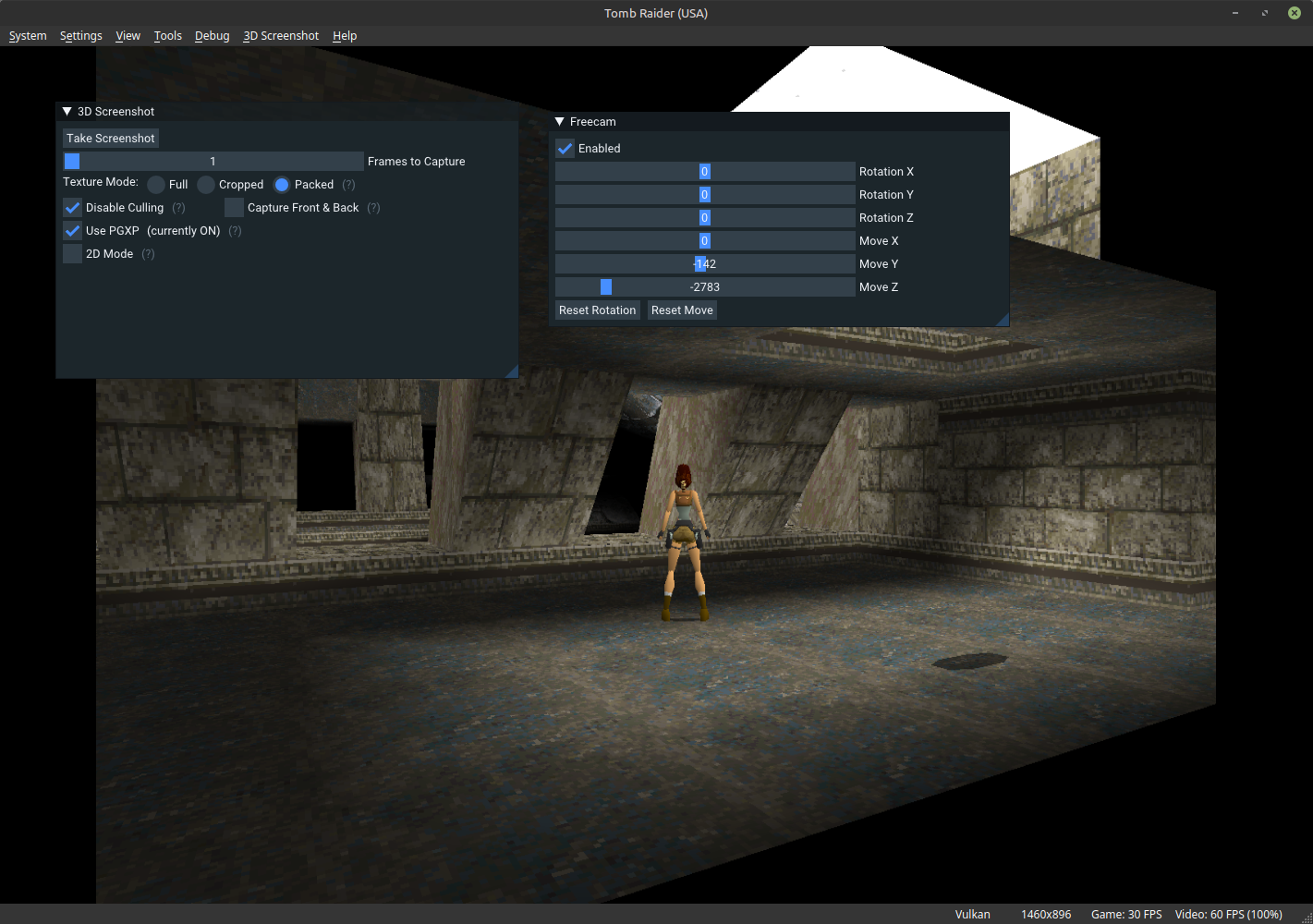This screenshot has height=924, width=1313.
Task: Click Reset Move button
Action: point(682,310)
